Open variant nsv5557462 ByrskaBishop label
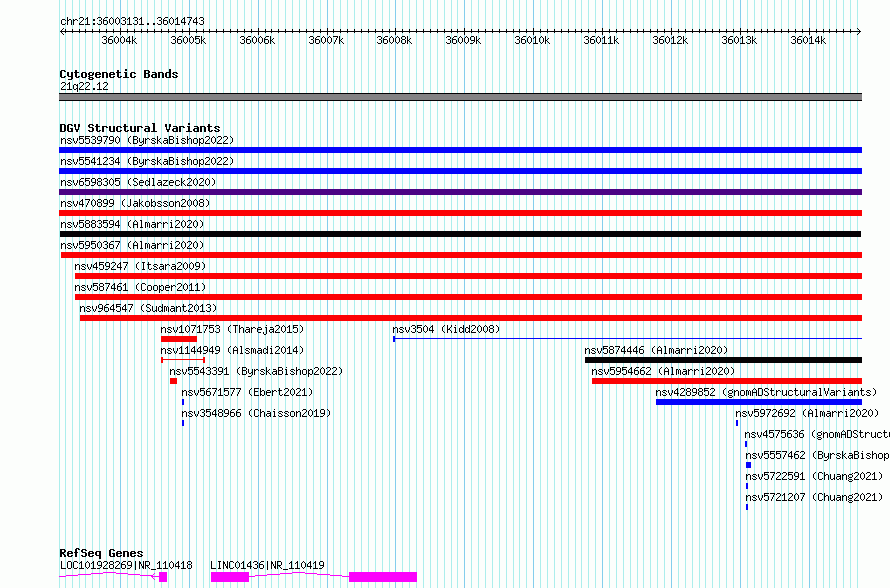This screenshot has height=588, width=890. (817, 455)
